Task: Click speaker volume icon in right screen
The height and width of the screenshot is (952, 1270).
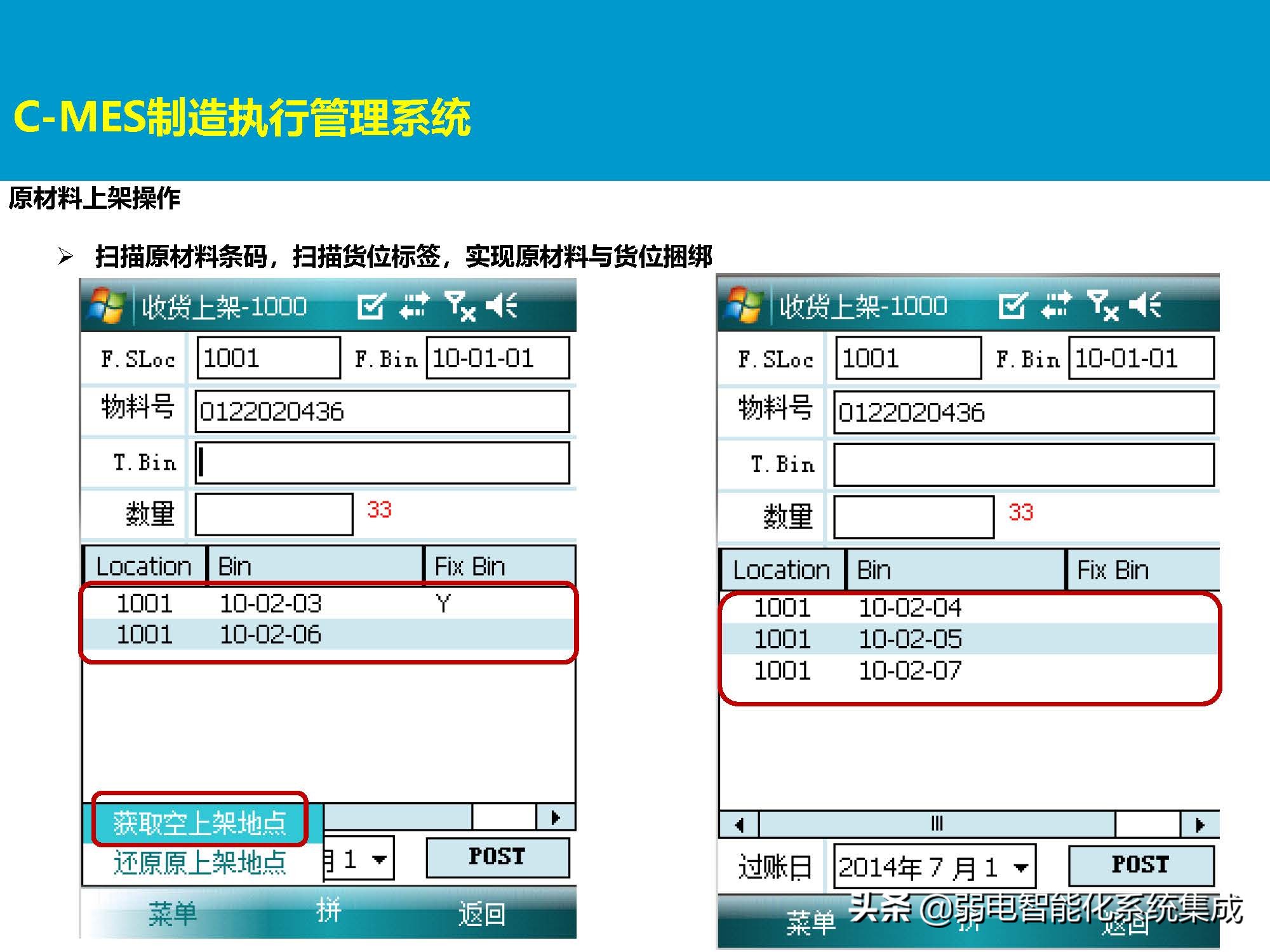Action: point(1145,305)
